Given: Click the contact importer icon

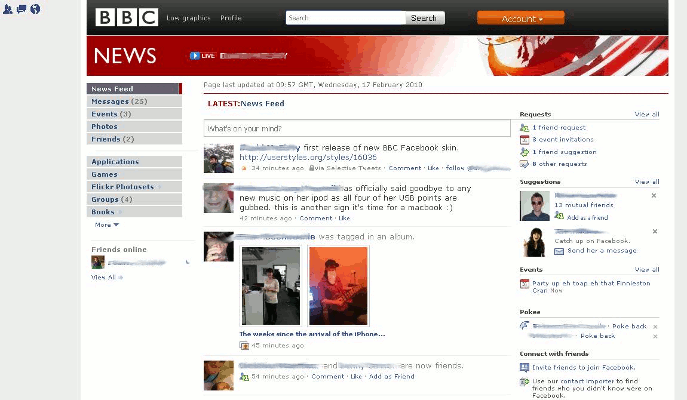Looking at the screenshot, I should click(524, 382).
